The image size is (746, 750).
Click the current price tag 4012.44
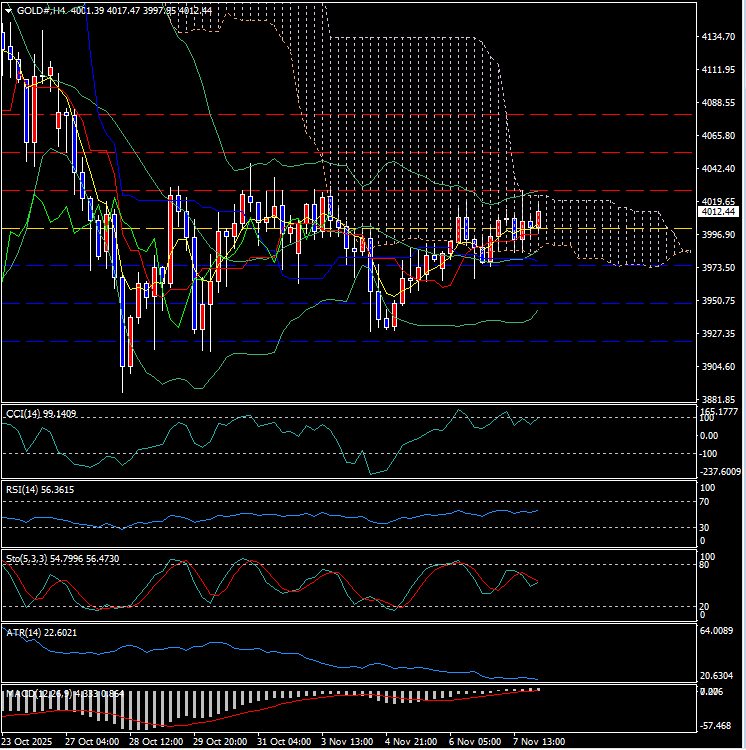coord(718,212)
